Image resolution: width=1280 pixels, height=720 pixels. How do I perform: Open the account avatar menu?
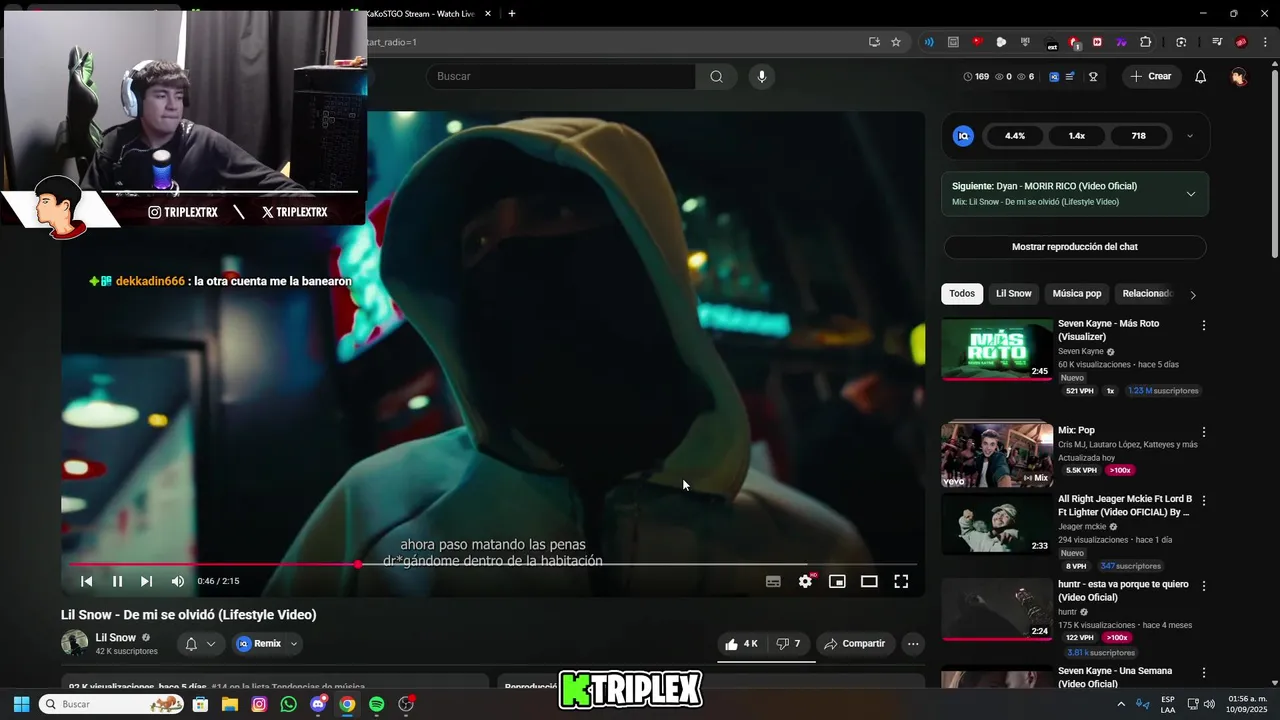(1239, 76)
